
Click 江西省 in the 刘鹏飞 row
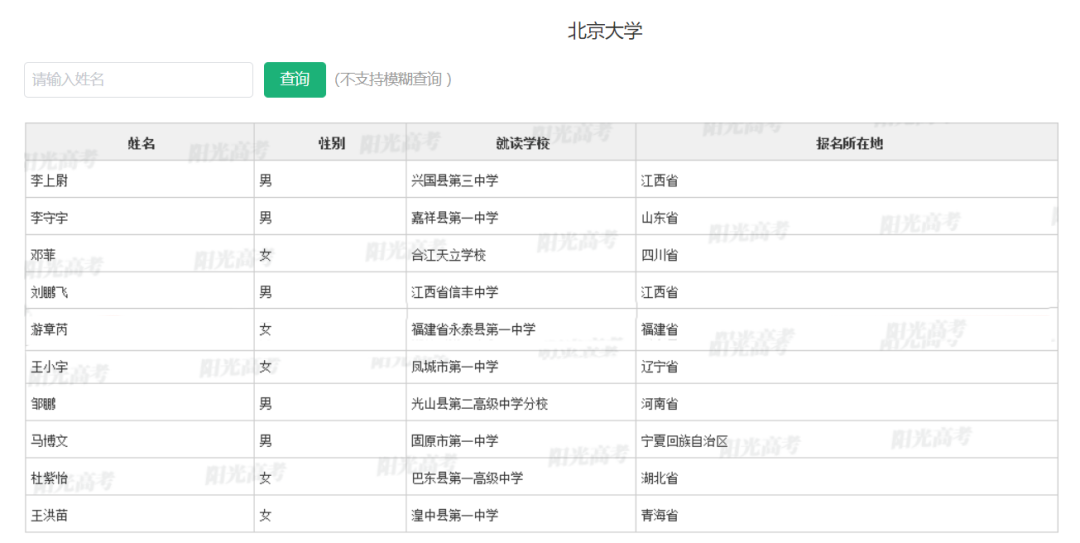pos(659,292)
